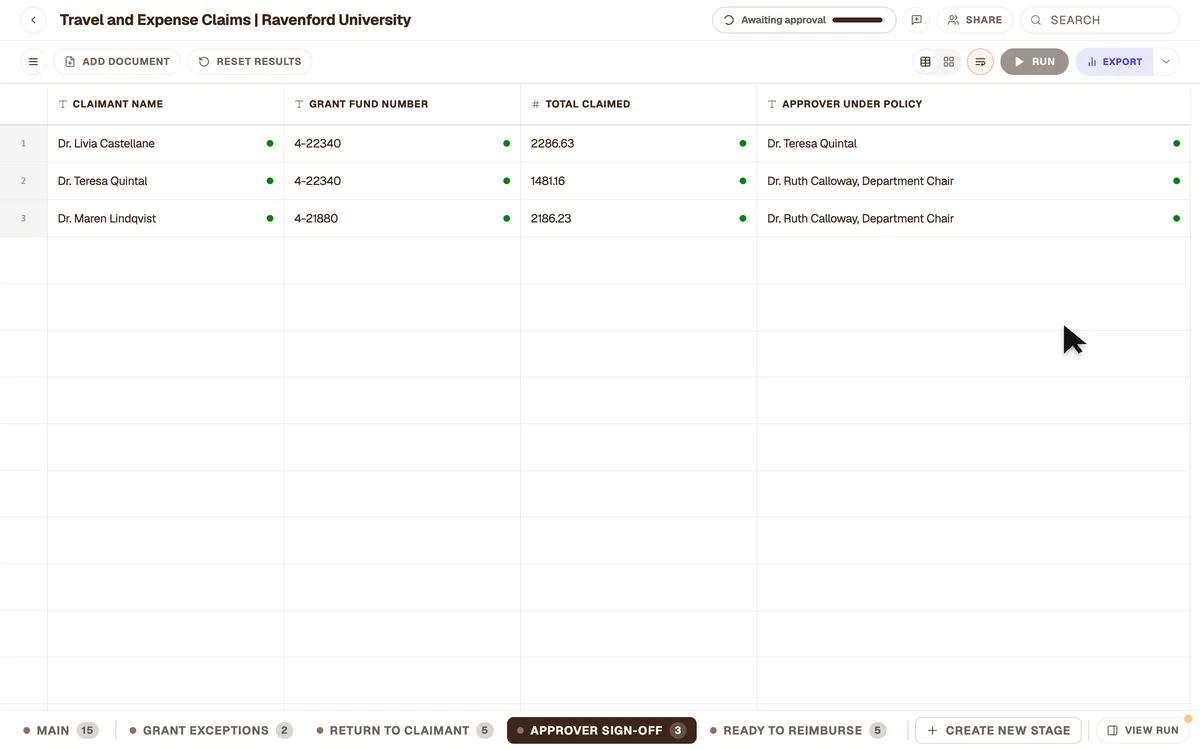Select the Dr. Teresa Quintal claimant cell
Screen dimensions: 1200x750
(x=166, y=181)
